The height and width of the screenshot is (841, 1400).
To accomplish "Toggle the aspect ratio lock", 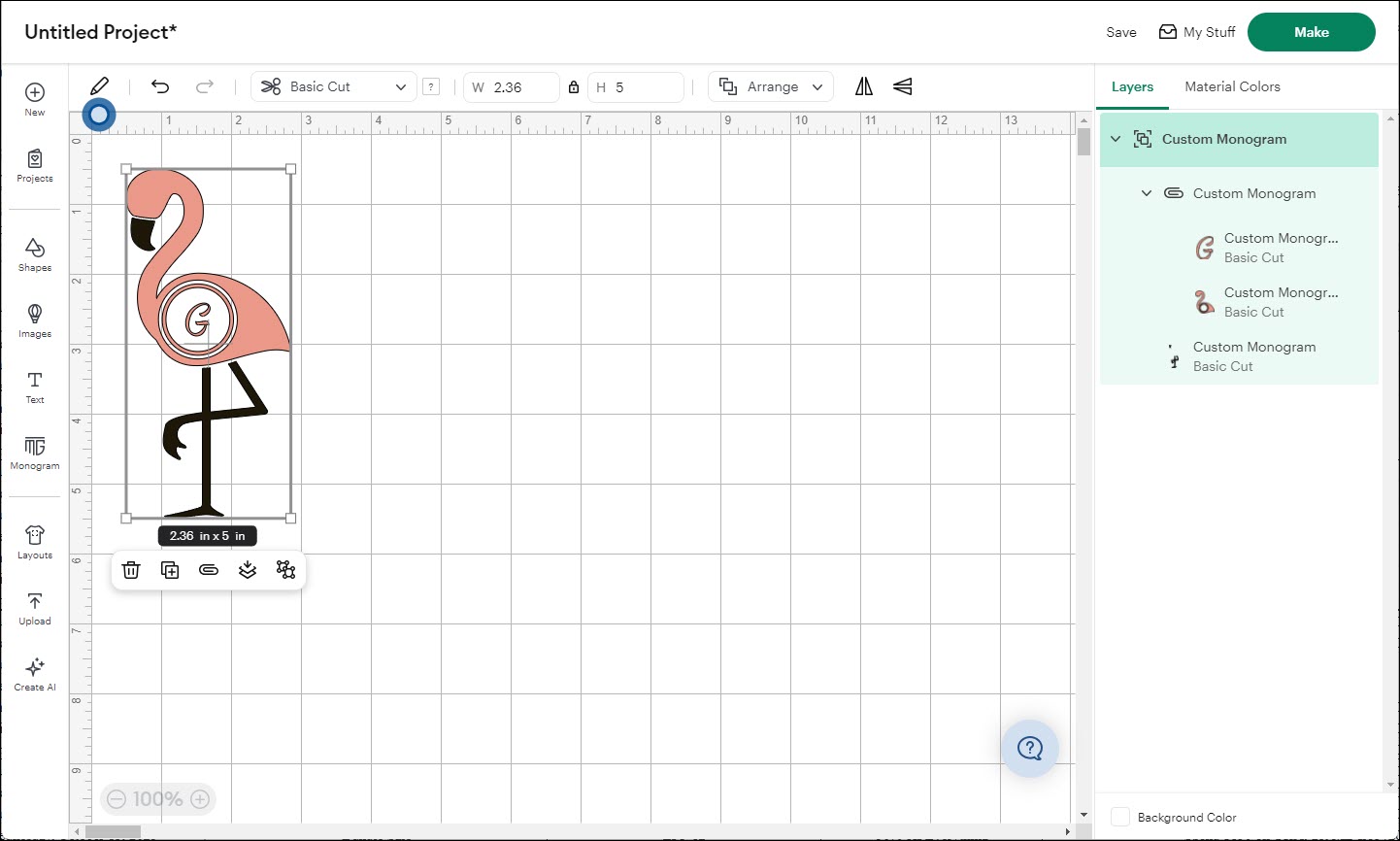I will [574, 87].
